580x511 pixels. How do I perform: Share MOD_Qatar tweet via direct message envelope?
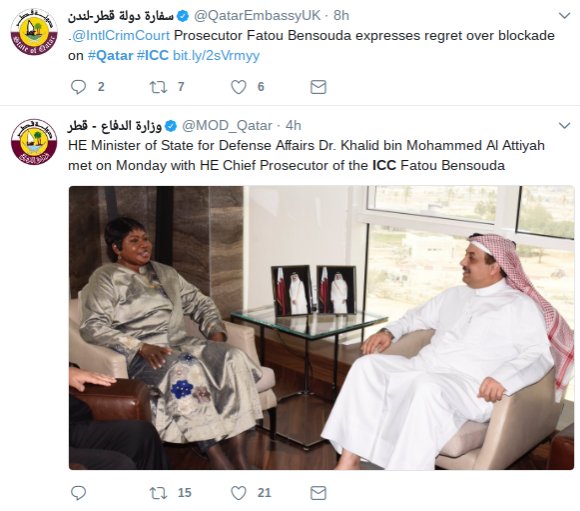point(318,493)
